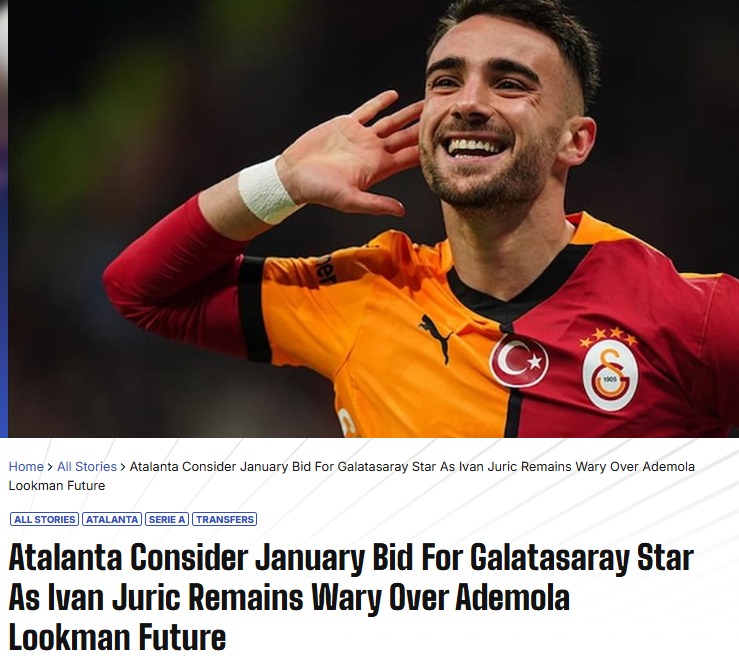Click the Turkish flag badge on jersey
Image resolution: width=739 pixels, height=662 pixels.
[x=519, y=361]
